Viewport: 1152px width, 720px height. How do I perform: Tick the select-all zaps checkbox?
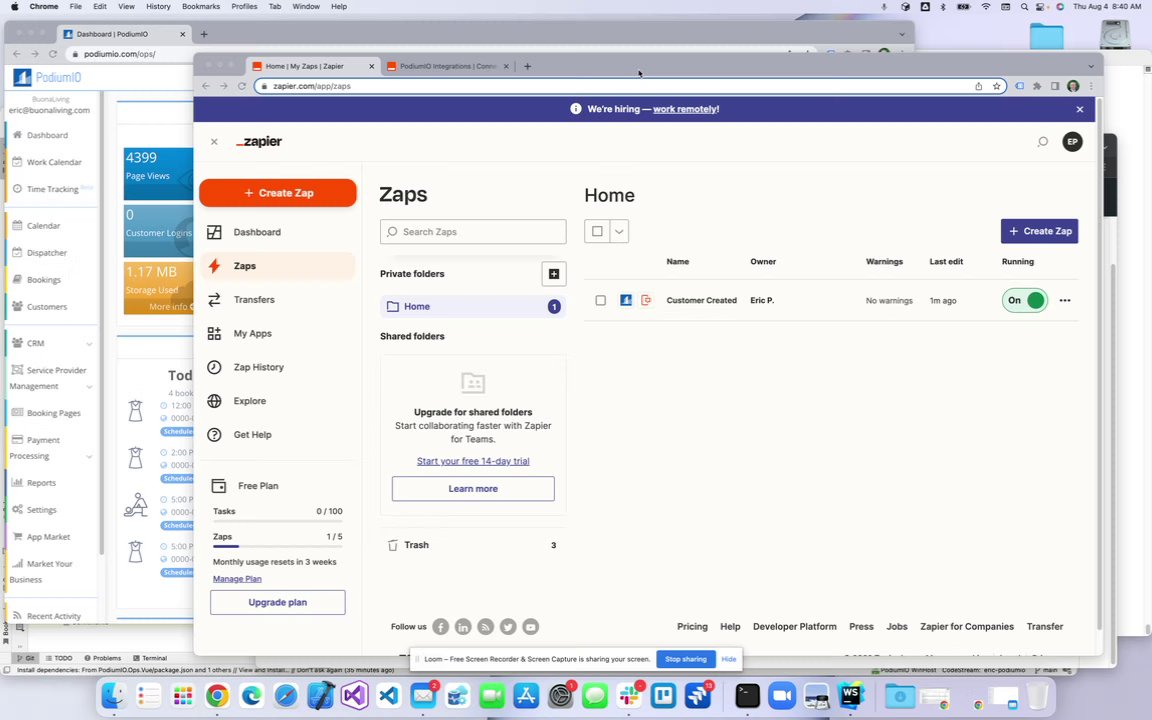coord(597,231)
